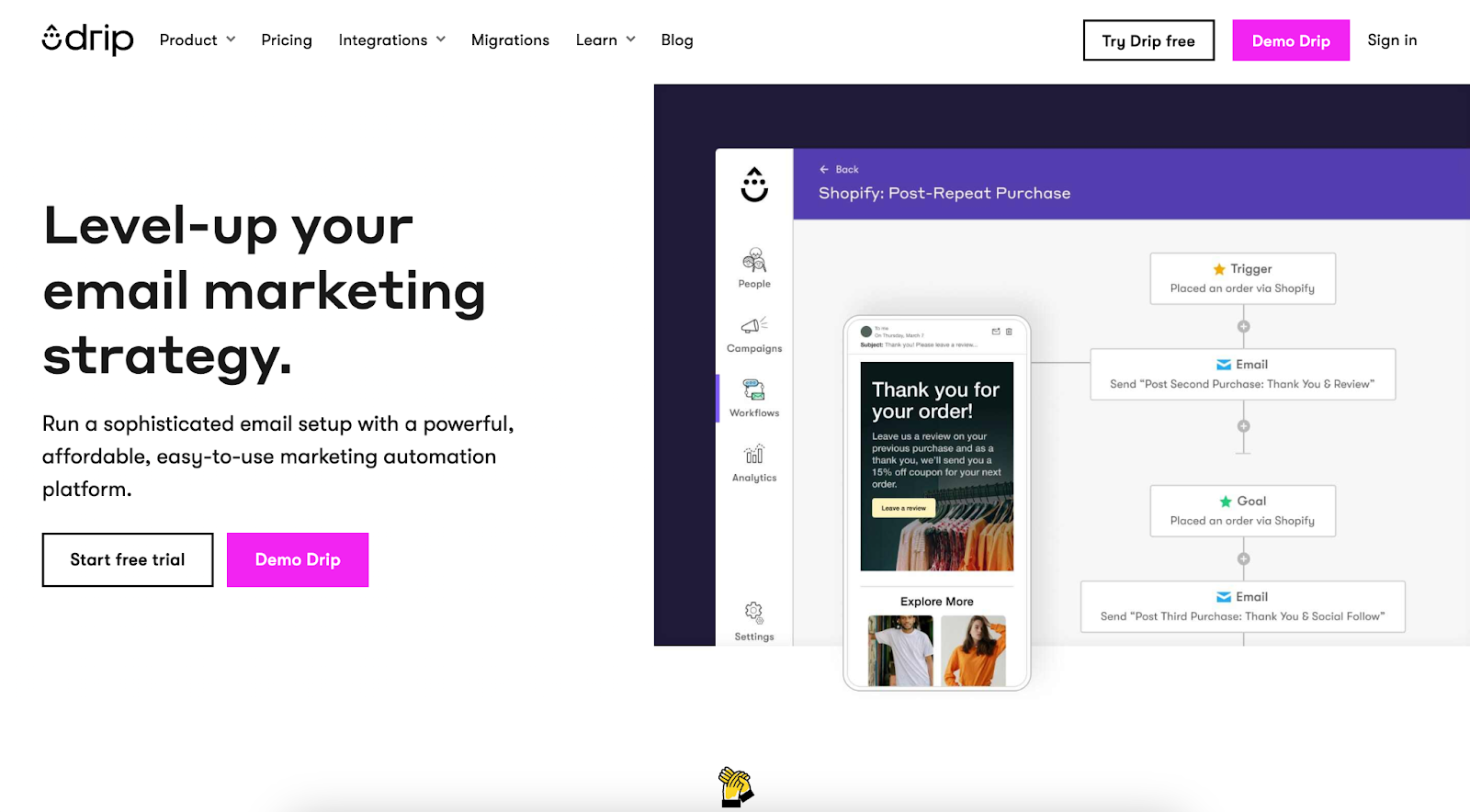Viewport: 1470px width, 812px height.
Task: Click pink Demo Drip button in hero
Action: pyautogui.click(x=298, y=559)
